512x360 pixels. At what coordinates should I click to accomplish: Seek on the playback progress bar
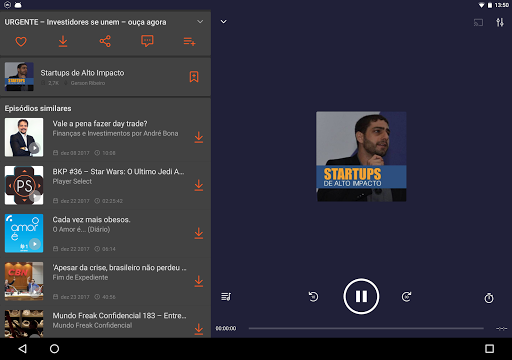tap(366, 328)
